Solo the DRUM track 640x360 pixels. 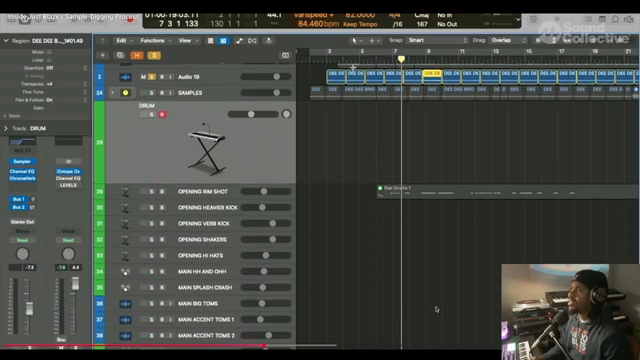(x=152, y=115)
